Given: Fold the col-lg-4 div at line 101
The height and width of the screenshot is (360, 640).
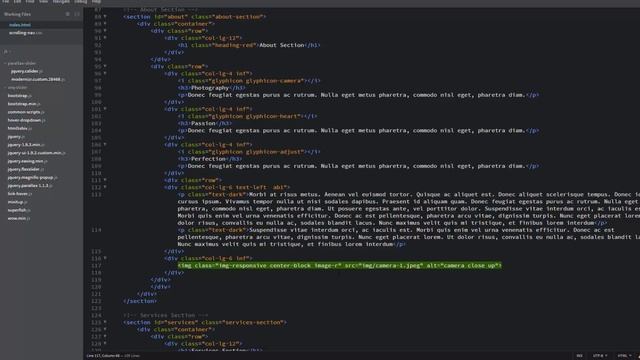Looking at the screenshot, I should pos(105,109).
